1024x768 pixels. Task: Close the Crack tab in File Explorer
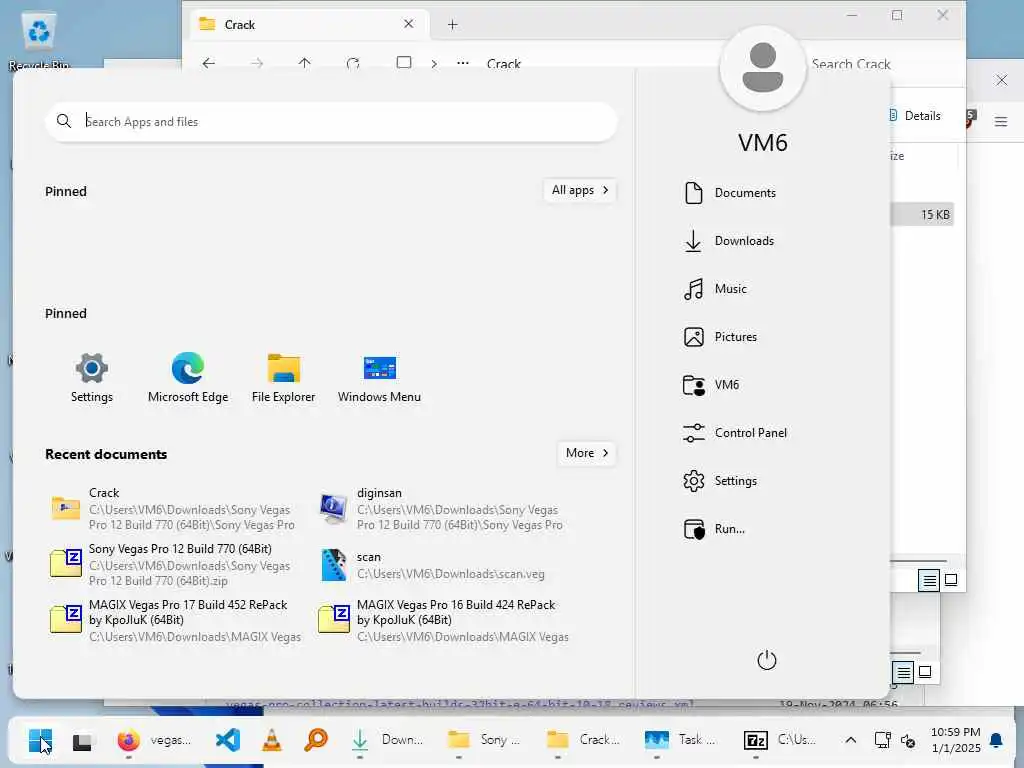[x=409, y=24]
